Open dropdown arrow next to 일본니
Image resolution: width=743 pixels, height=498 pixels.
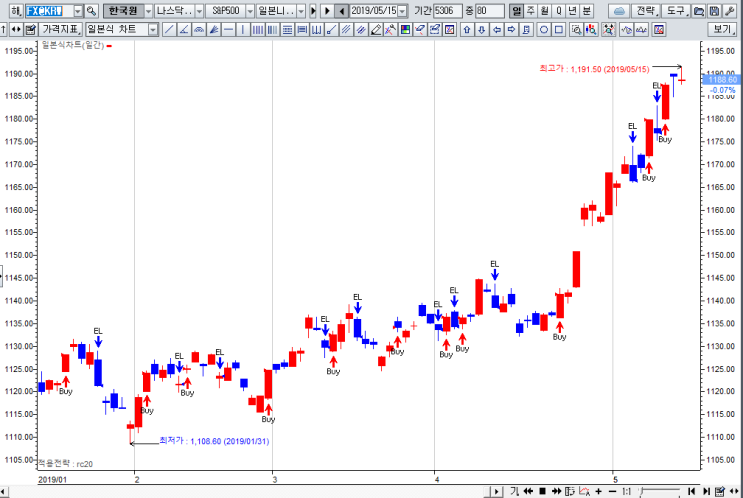(301, 11)
